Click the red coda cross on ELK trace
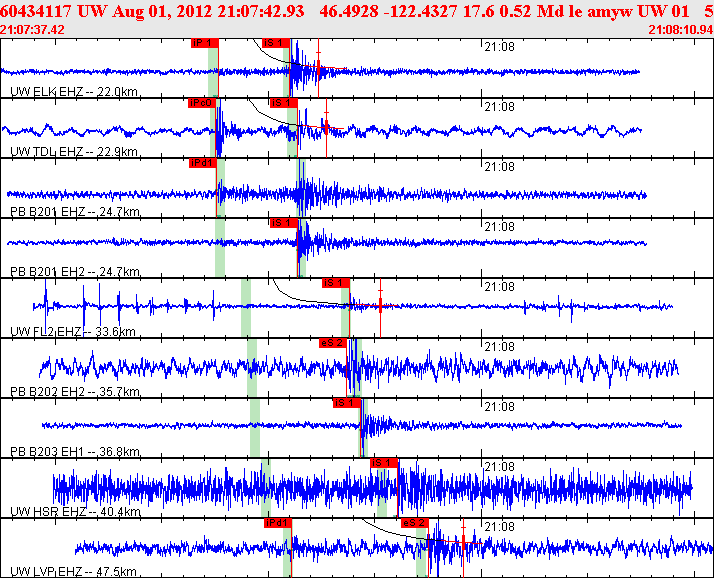Screen dimensions: 714x578 pos(318,68)
